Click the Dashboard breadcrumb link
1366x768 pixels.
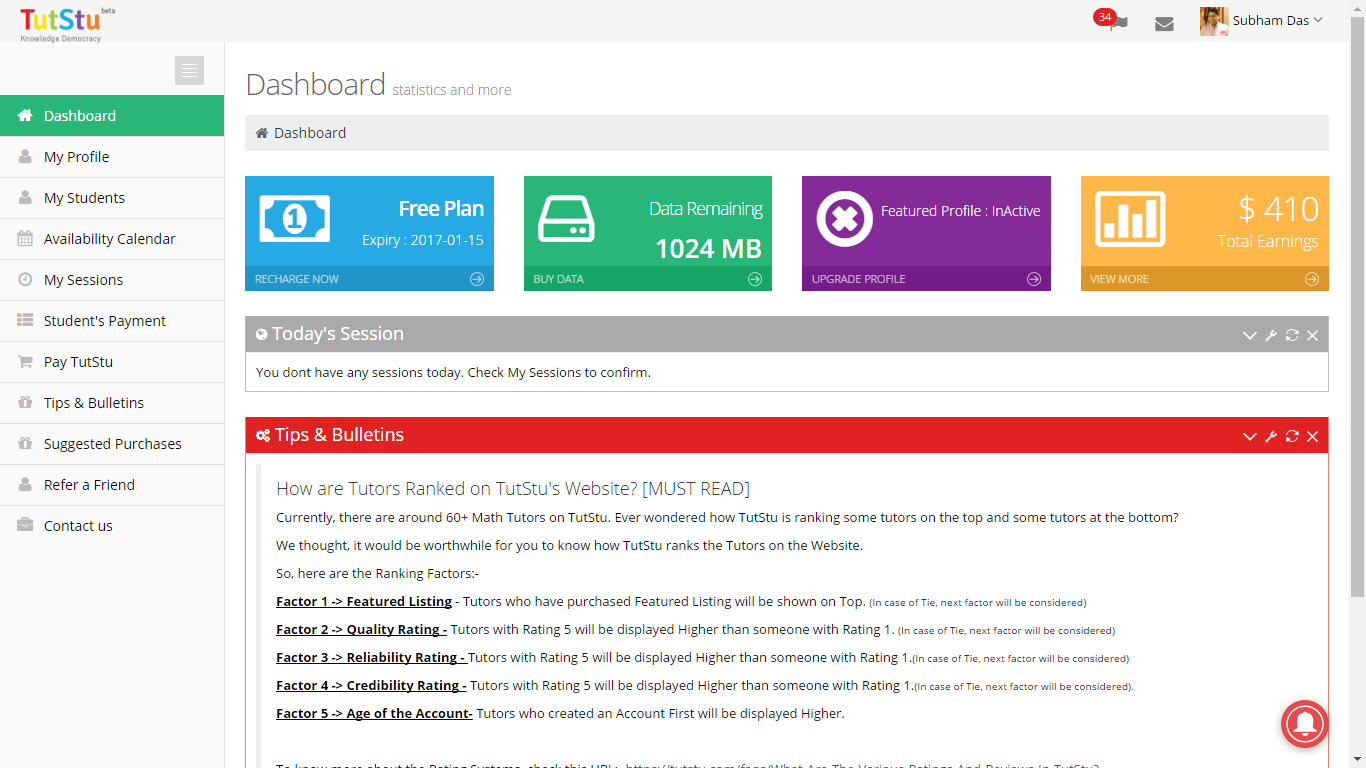coord(310,133)
